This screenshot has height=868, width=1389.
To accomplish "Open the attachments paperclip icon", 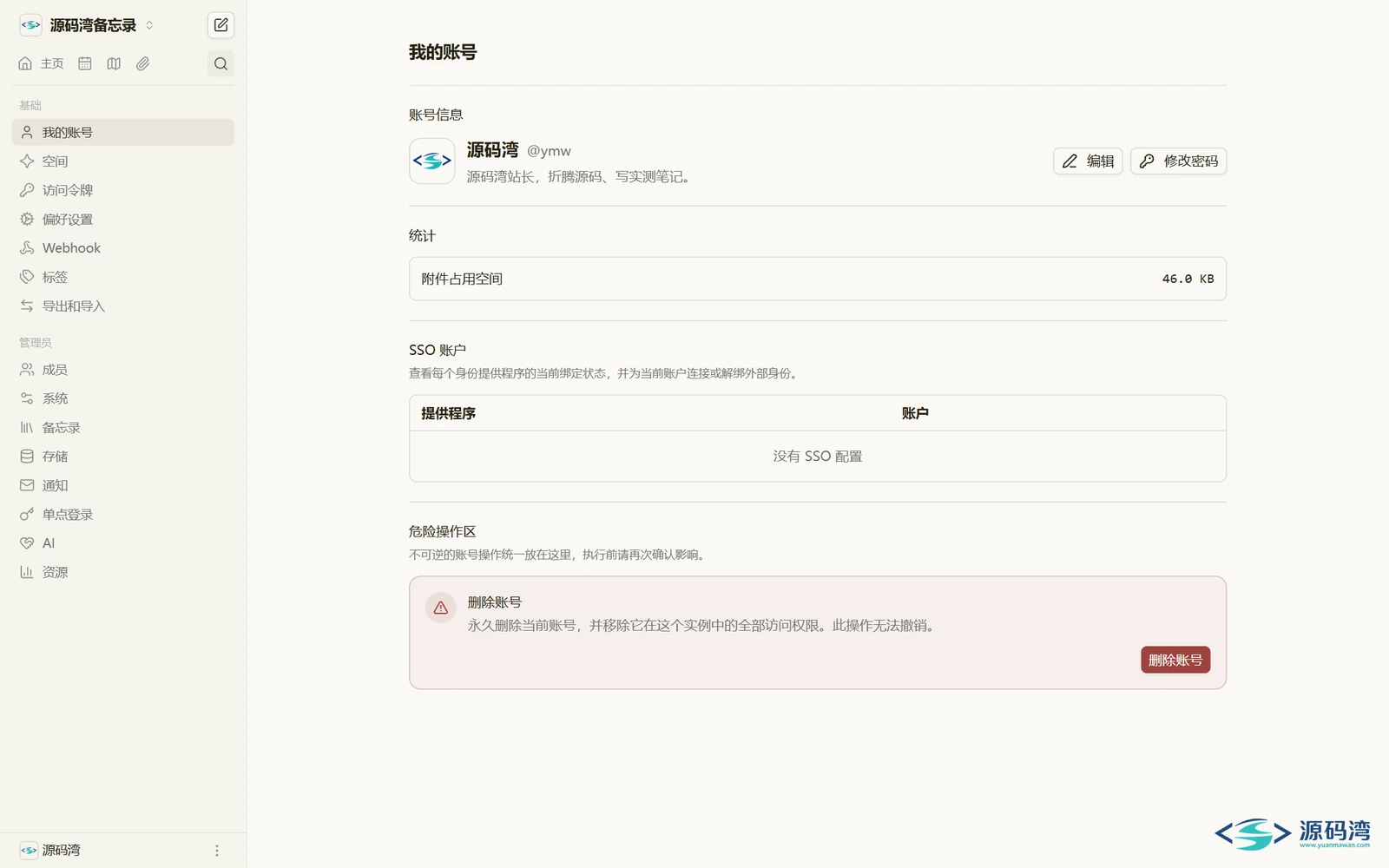I will point(143,63).
